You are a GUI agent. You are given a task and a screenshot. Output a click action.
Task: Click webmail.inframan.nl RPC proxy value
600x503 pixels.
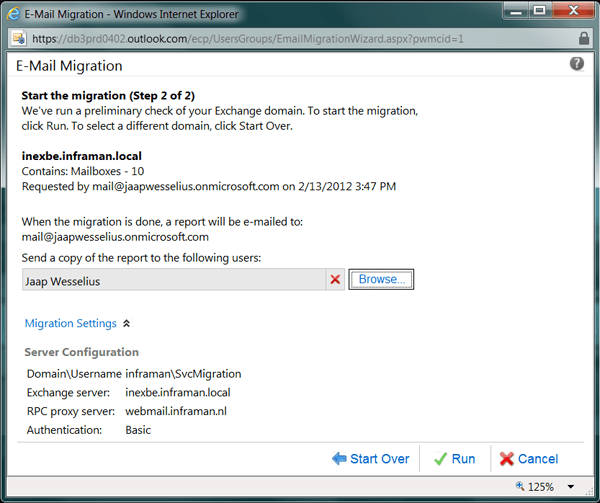(x=176, y=411)
